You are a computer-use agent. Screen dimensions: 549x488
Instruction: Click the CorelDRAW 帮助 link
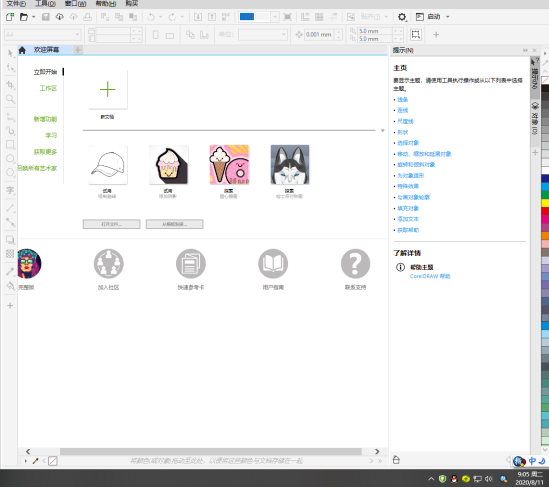coord(430,276)
